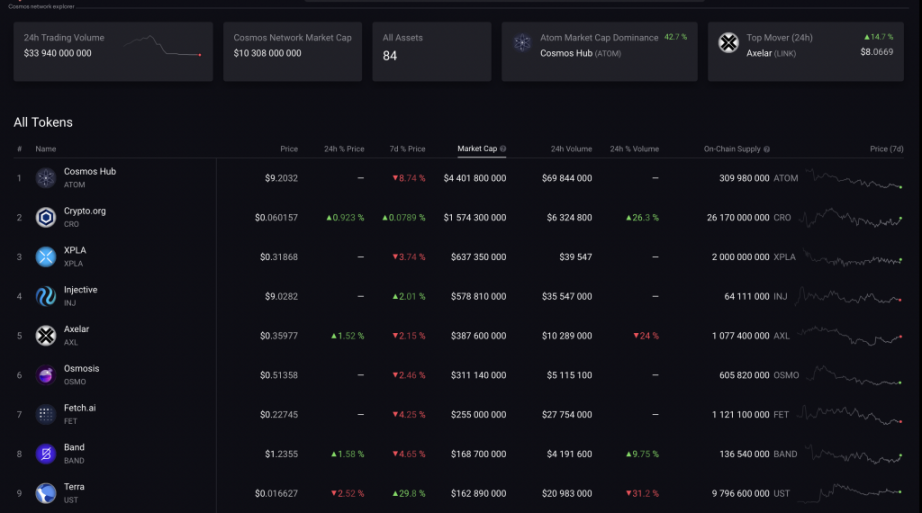The height and width of the screenshot is (513, 922).
Task: Open the Injective token name link
Action: tap(81, 290)
